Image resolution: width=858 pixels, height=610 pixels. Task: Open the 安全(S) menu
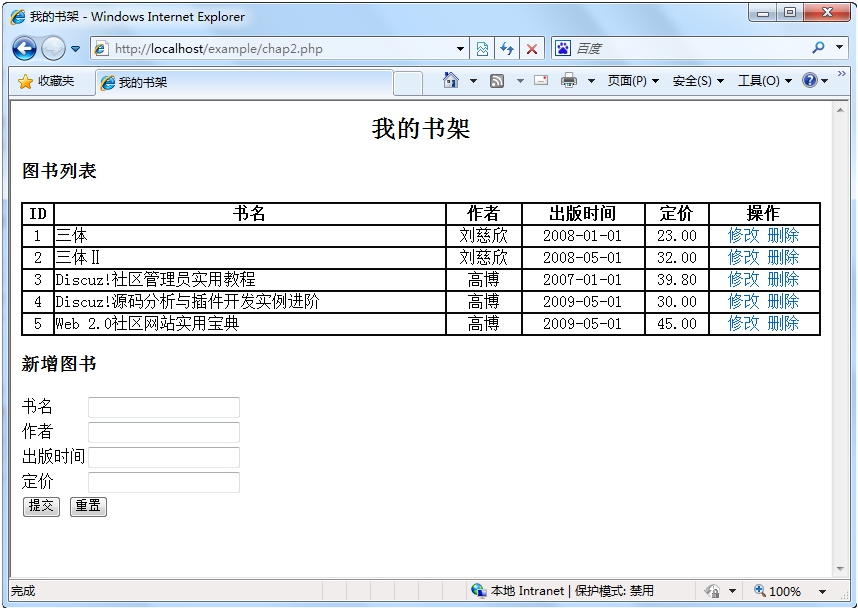tap(698, 81)
